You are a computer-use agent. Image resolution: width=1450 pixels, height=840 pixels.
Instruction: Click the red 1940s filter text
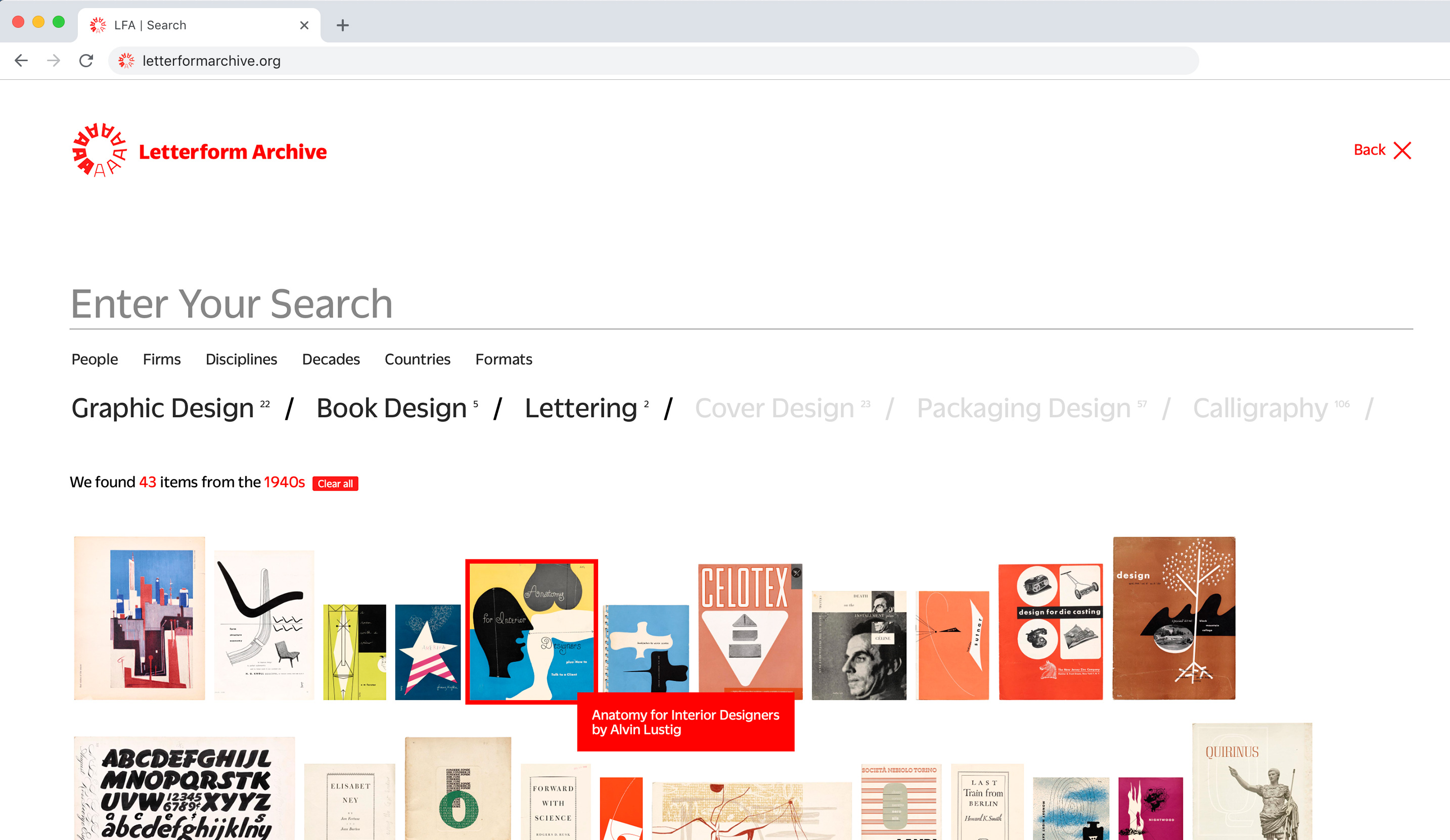click(284, 482)
